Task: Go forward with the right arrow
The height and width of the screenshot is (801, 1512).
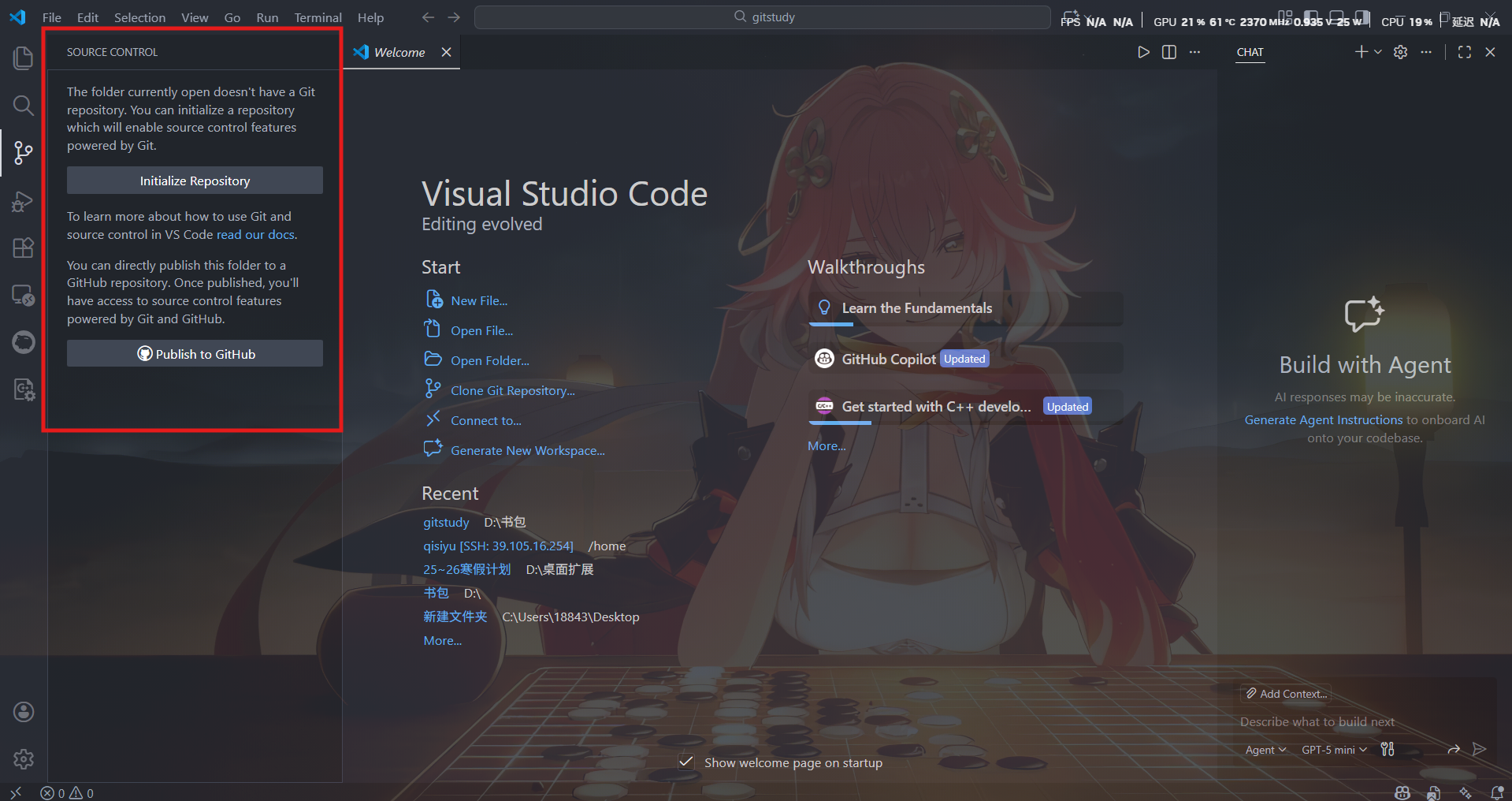Action: 454,17
